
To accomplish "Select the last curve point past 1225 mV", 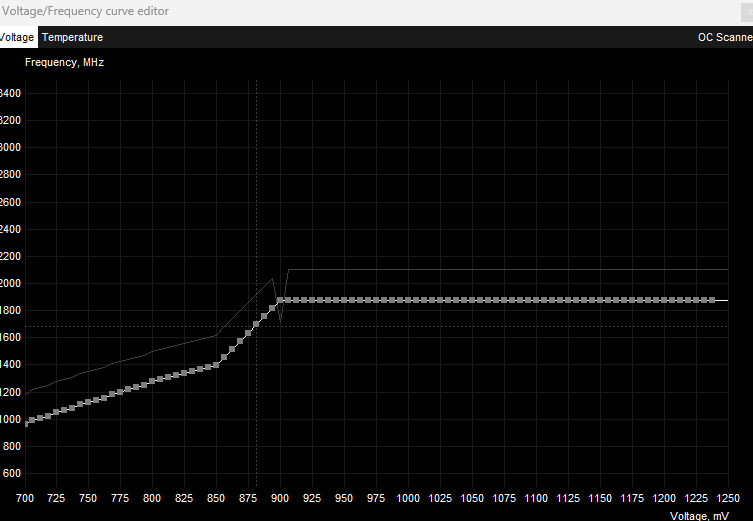I will tap(712, 300).
